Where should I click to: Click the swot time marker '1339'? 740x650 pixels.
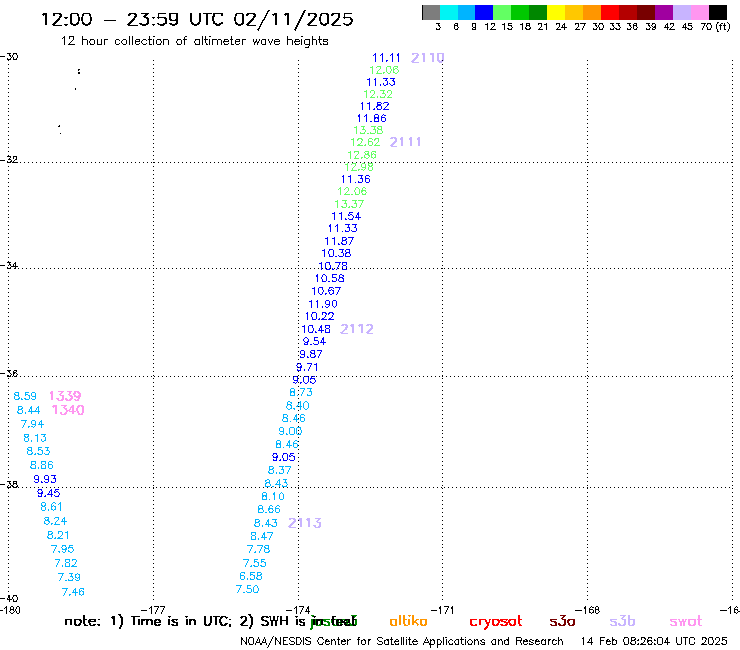click(x=65, y=396)
